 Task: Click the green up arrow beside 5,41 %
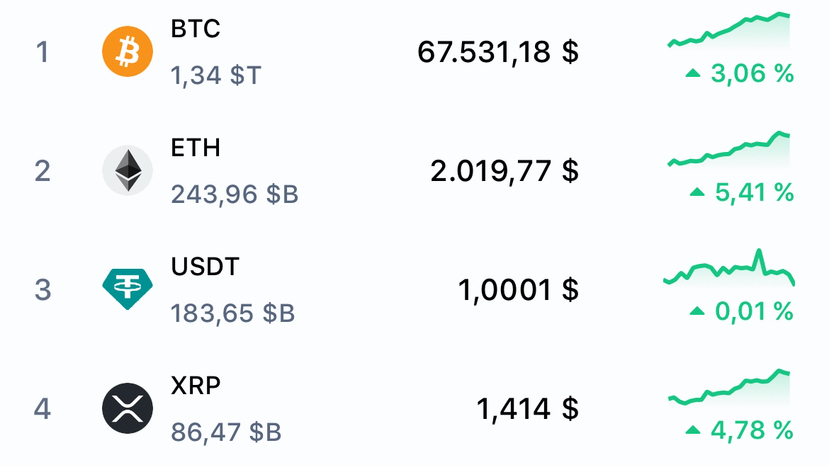pyautogui.click(x=695, y=192)
